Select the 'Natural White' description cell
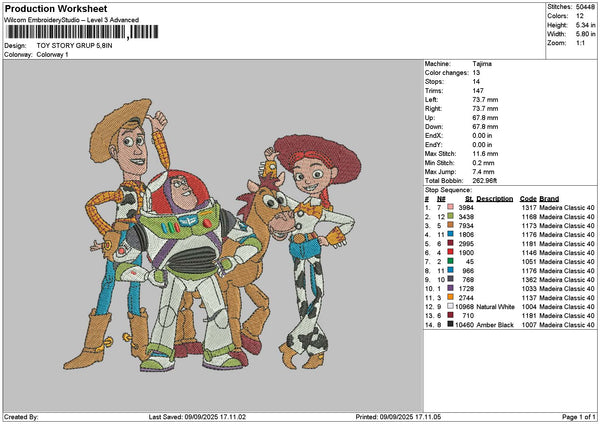This screenshot has width=600, height=424. (x=496, y=307)
